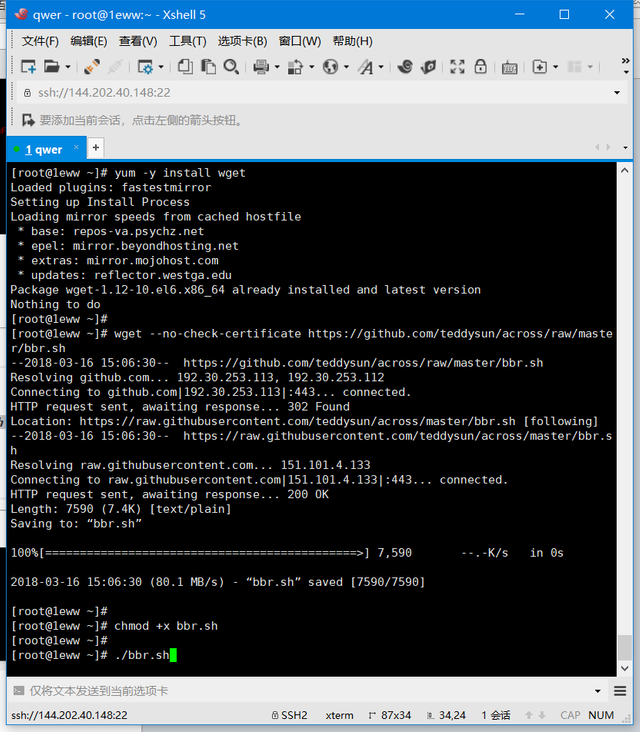Image resolution: width=640 pixels, height=732 pixels.
Task: Click the Full Screen arrows icon
Action: pos(457,67)
